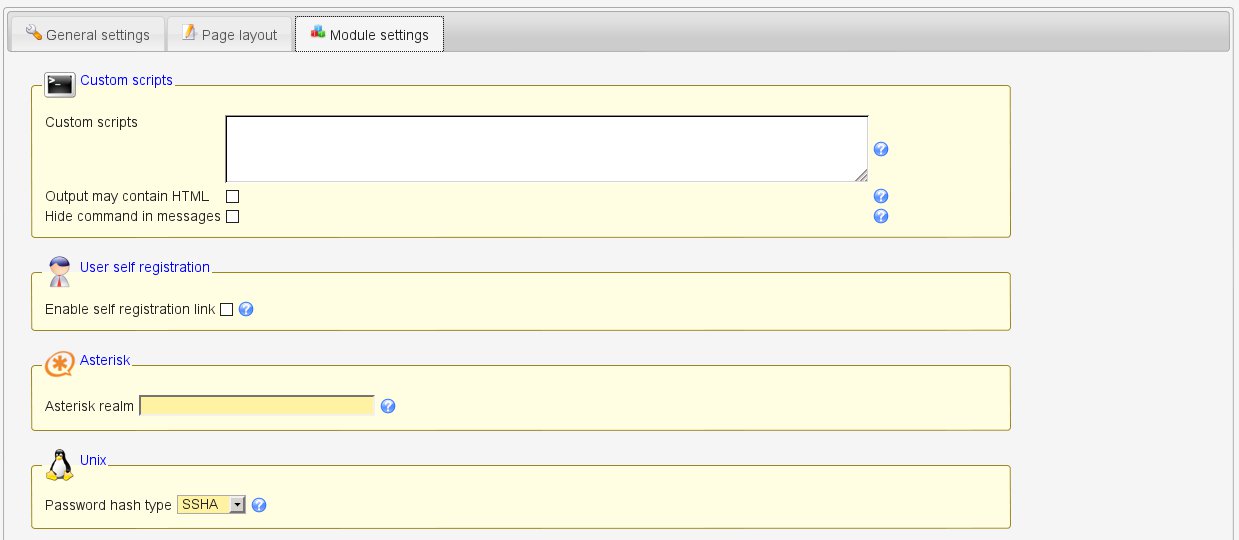Tick the Hide command in messages checkbox
This screenshot has height=540, width=1239.
click(232, 216)
